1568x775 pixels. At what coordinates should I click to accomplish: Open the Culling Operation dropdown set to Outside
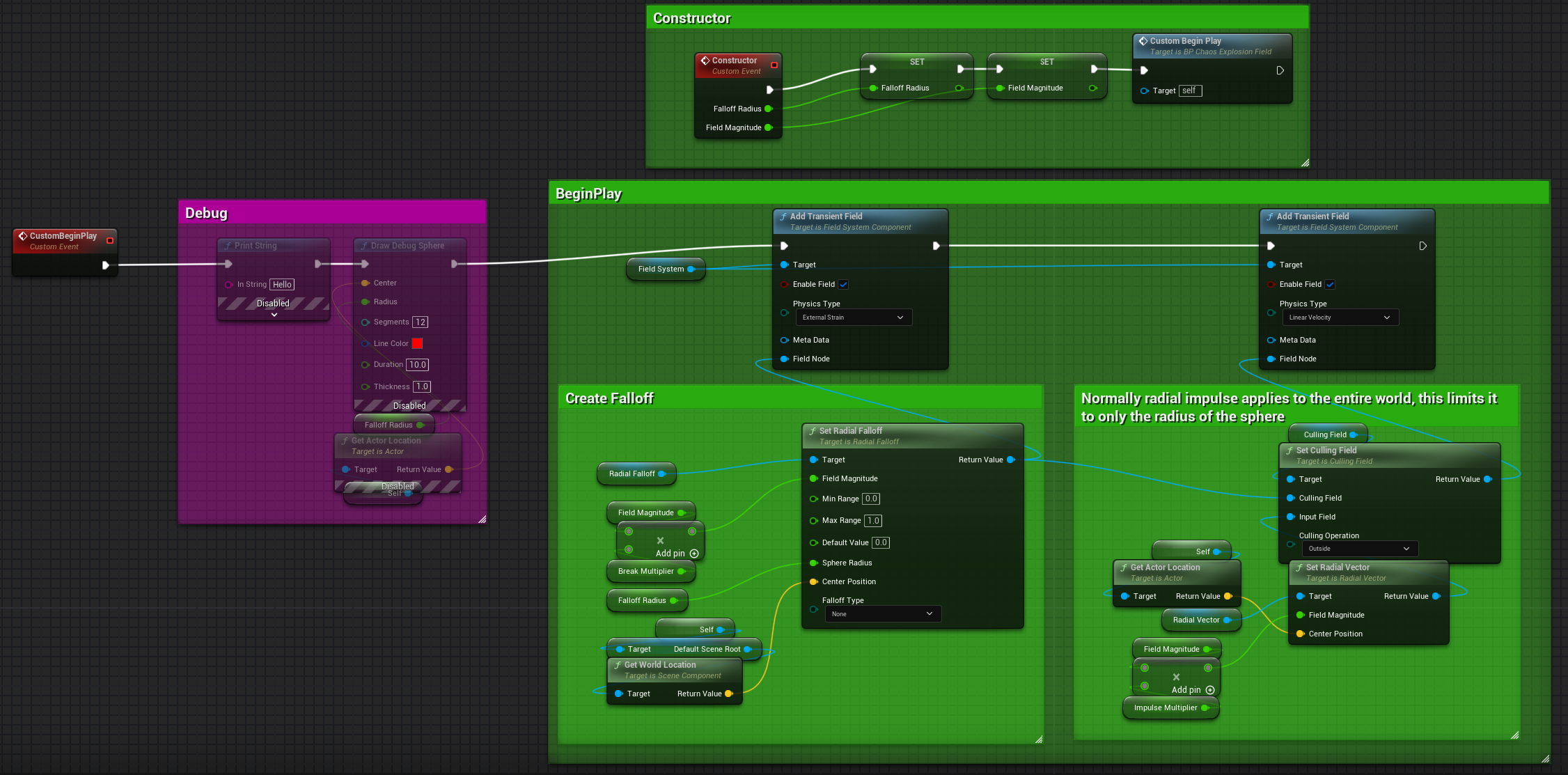[1360, 549]
